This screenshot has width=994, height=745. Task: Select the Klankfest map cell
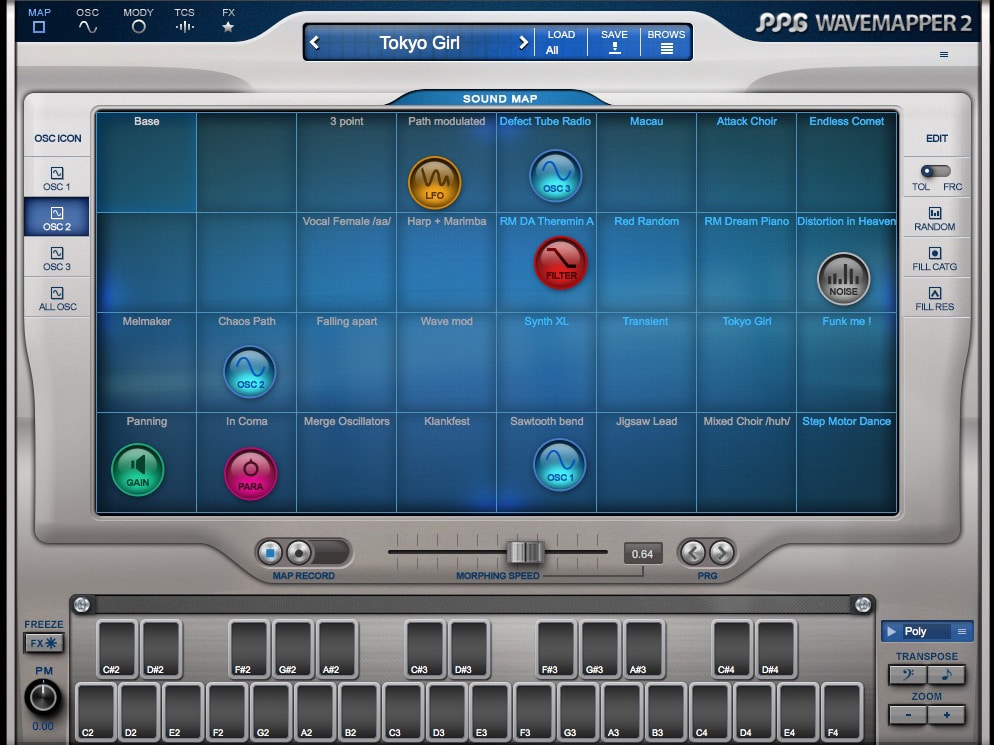[446, 462]
